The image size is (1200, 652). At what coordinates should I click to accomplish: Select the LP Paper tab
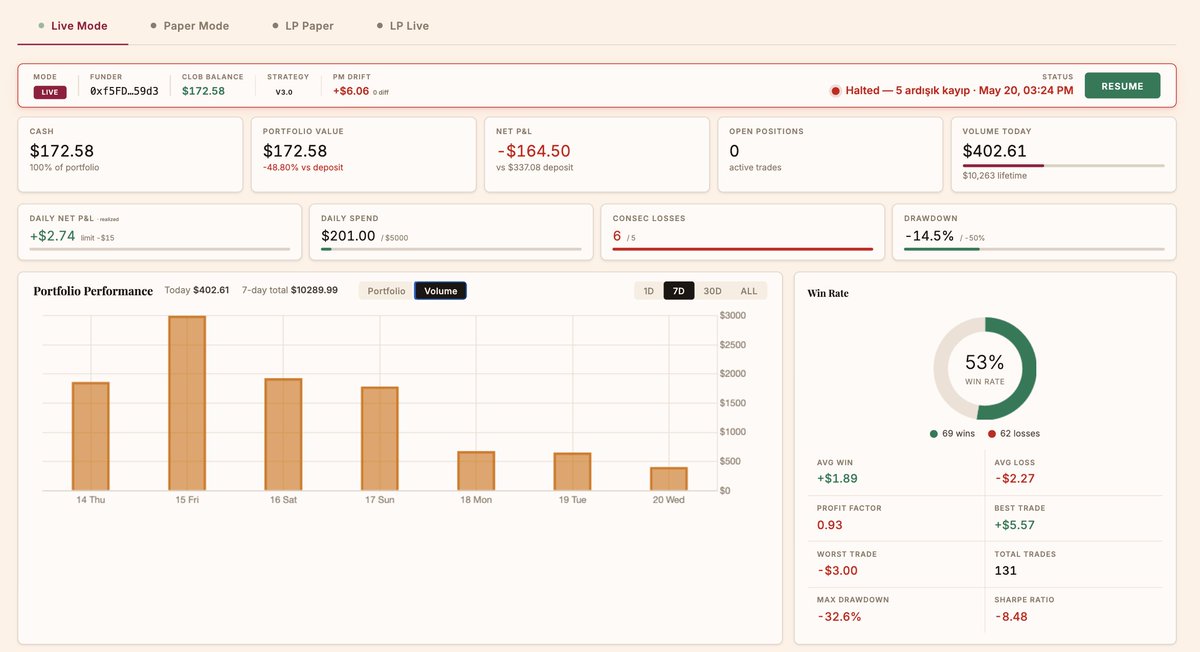coord(303,26)
